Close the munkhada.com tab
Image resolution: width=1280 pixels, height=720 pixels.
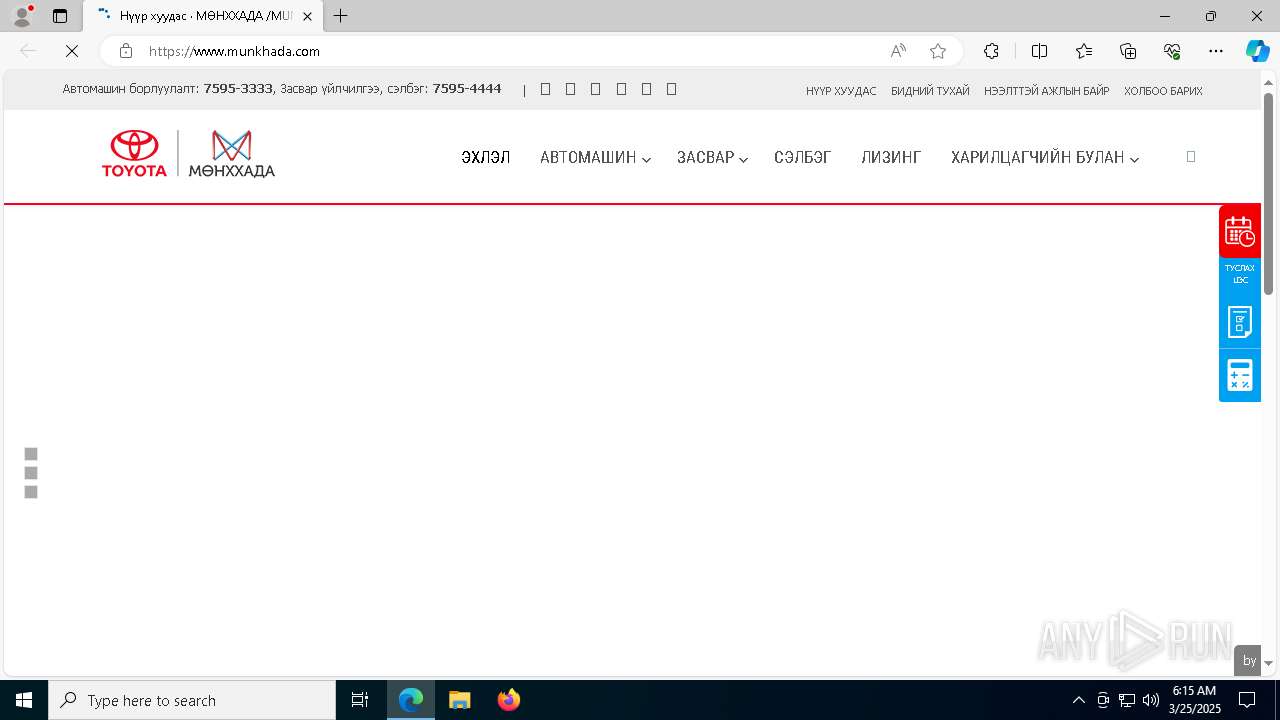[307, 16]
